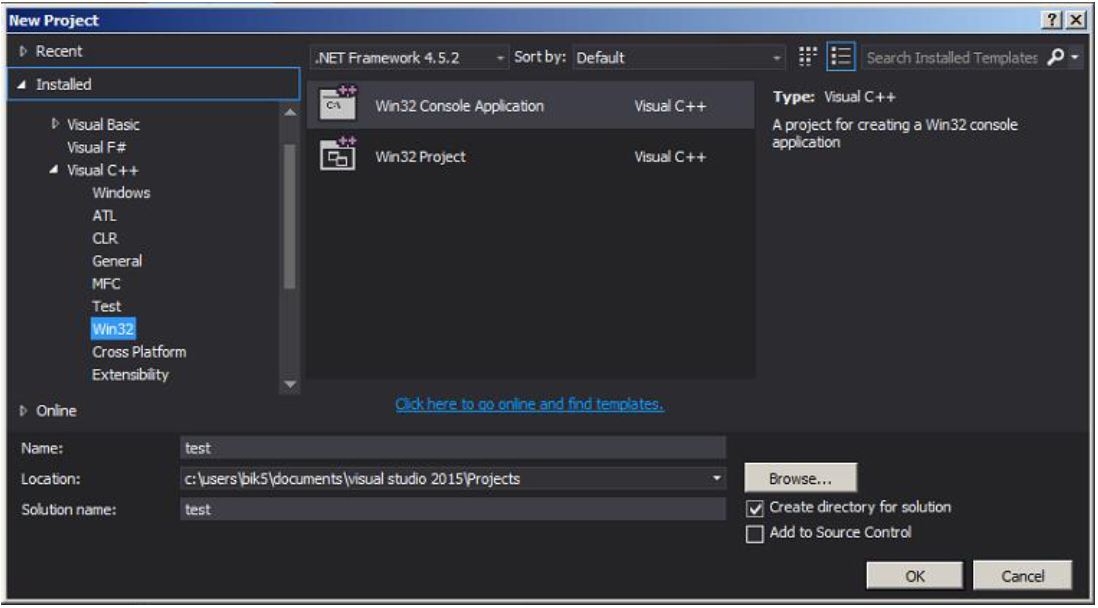
Task: Click the OK button
Action: 915,576
